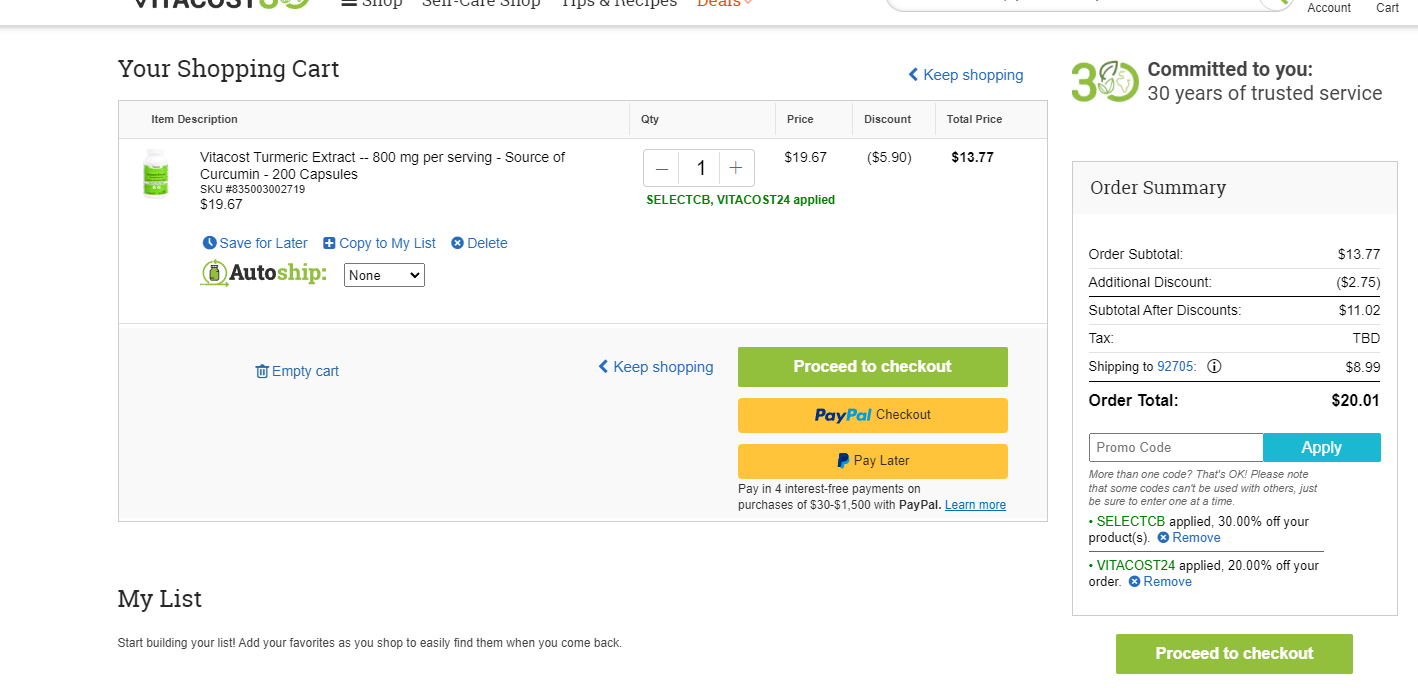This screenshot has height=691, width=1418.
Task: Click the Autoship logo icon
Action: [x=214, y=273]
